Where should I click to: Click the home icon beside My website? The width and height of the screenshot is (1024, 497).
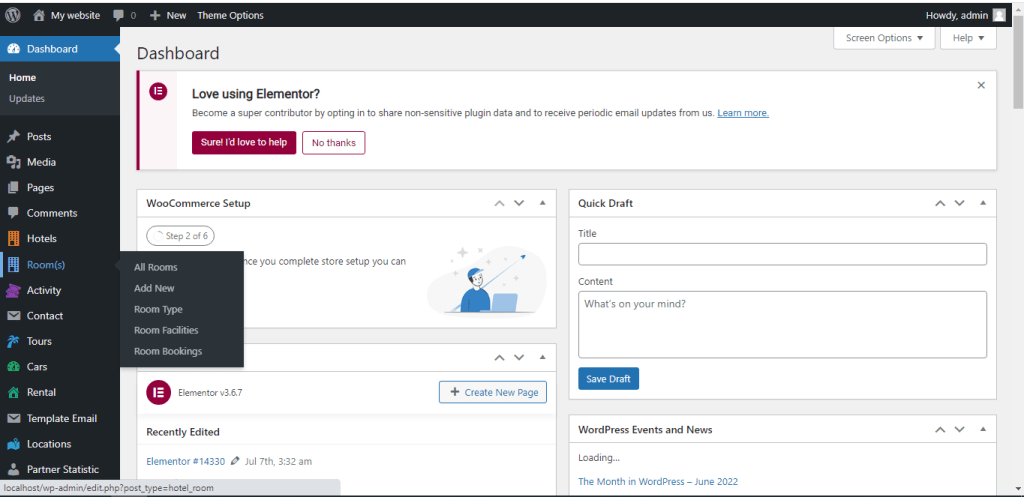[x=39, y=15]
